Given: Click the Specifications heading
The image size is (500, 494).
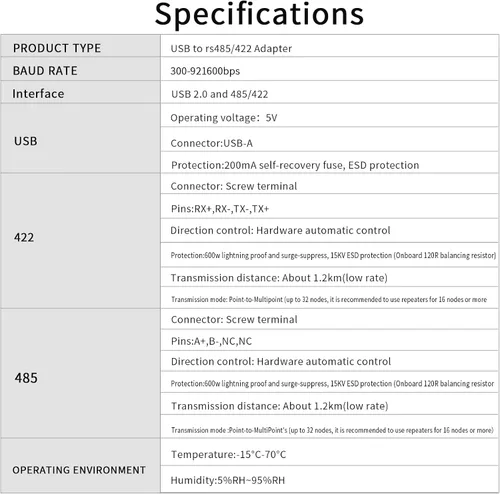Looking at the screenshot, I should pyautogui.click(x=259, y=14).
